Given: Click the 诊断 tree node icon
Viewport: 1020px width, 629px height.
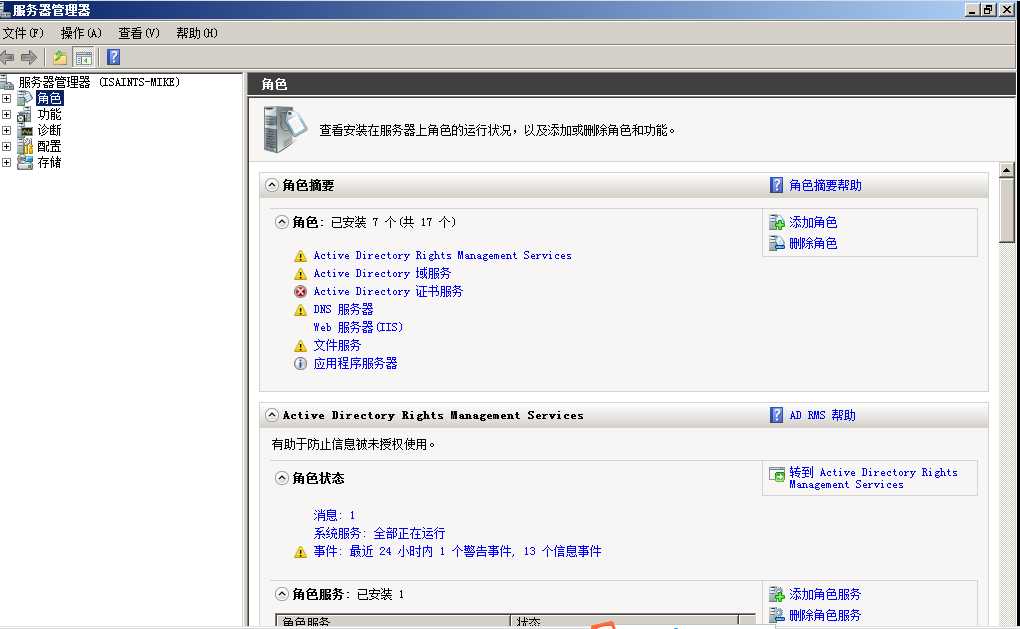Looking at the screenshot, I should pos(25,130).
